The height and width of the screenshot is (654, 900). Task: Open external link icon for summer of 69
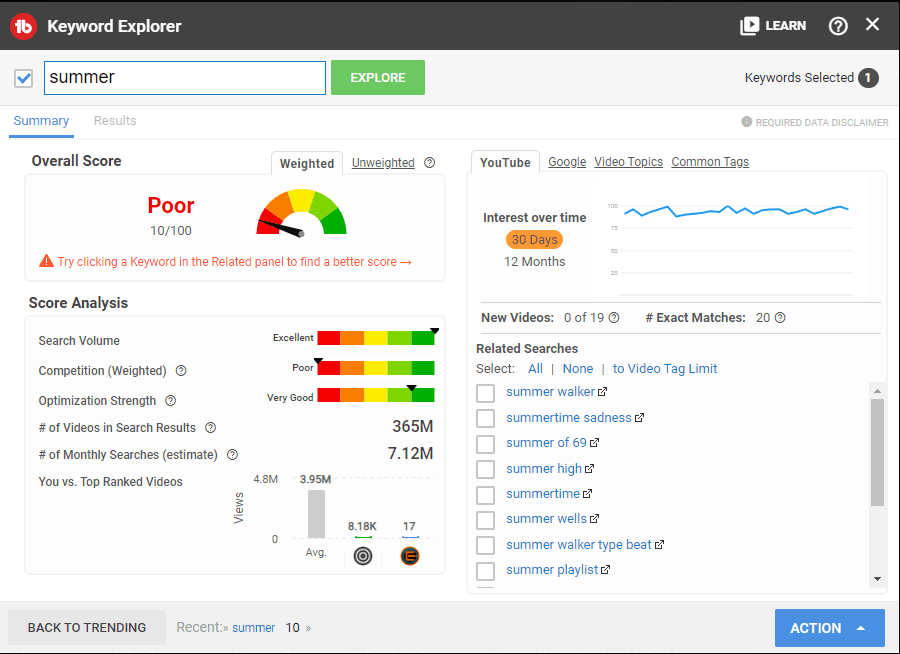(x=594, y=443)
